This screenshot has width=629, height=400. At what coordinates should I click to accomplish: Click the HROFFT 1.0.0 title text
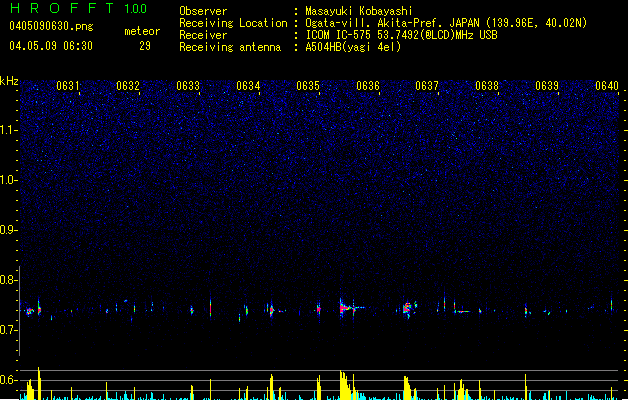point(79,8)
